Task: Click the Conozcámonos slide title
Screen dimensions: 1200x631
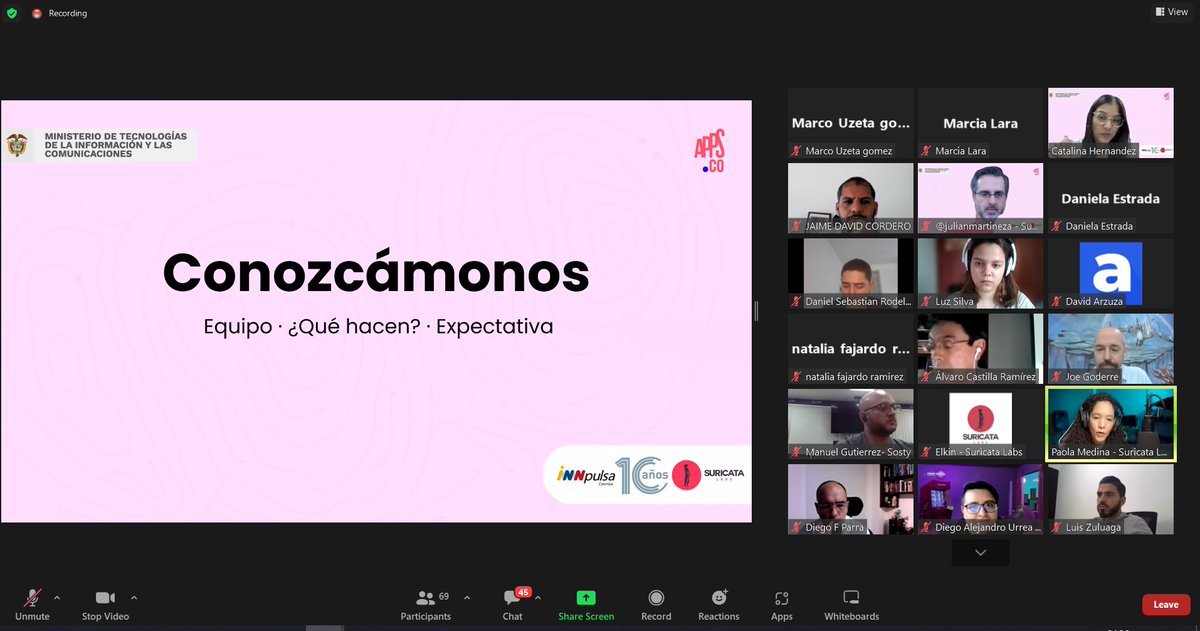Action: click(376, 273)
